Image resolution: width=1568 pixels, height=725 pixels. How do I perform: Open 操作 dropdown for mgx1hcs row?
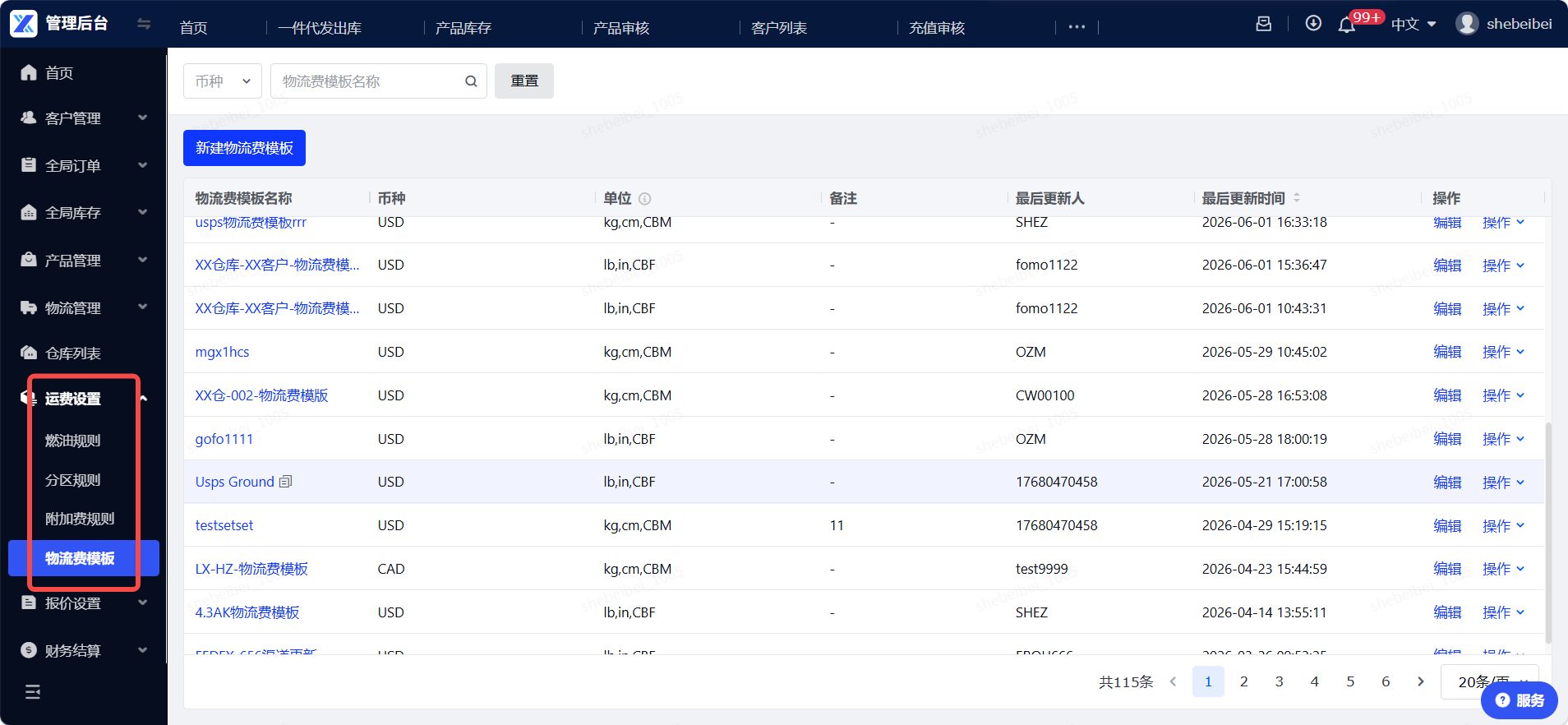[x=1504, y=352]
